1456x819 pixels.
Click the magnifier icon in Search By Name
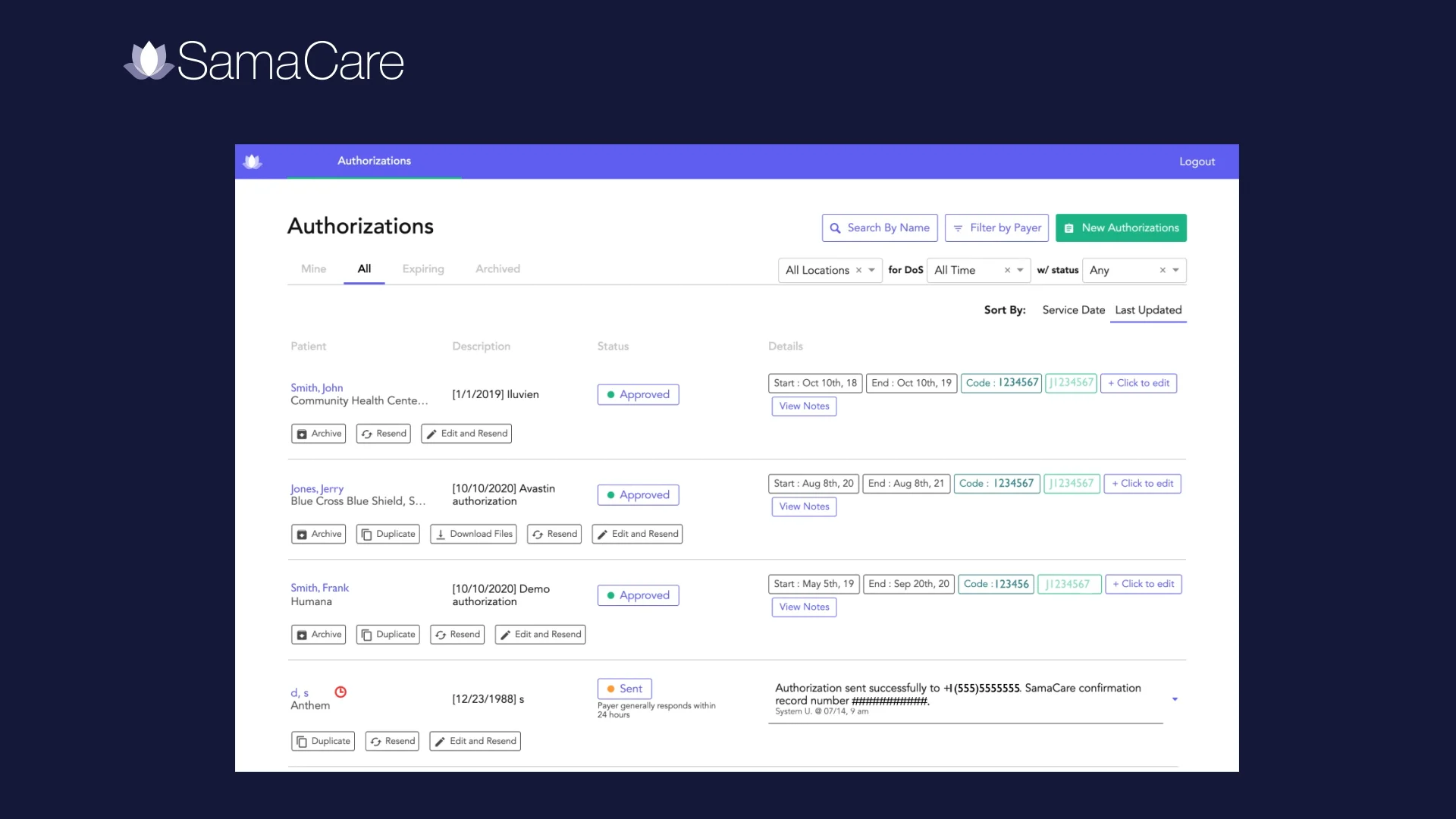coord(836,227)
